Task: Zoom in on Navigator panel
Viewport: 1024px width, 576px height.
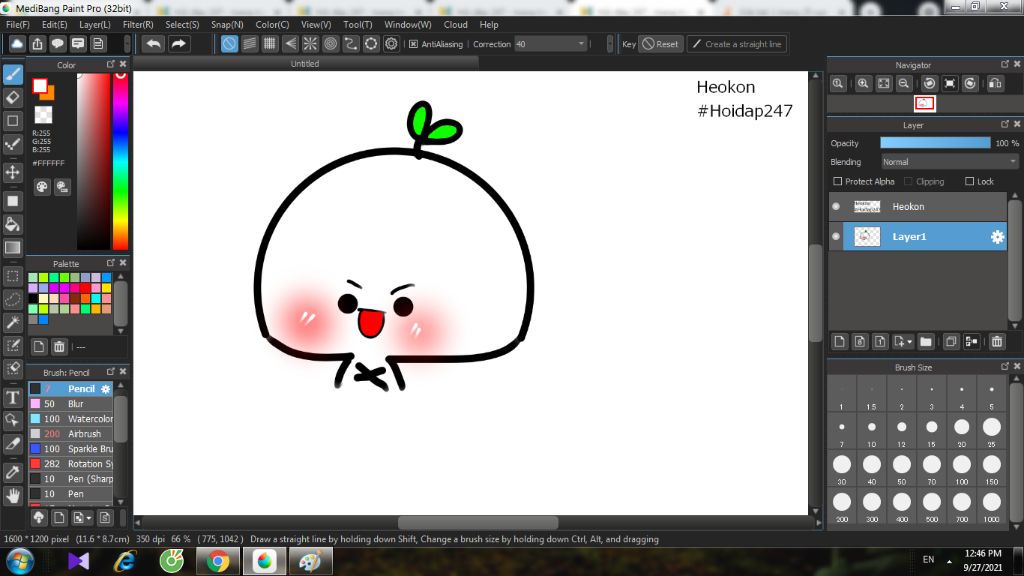Action: tap(863, 84)
